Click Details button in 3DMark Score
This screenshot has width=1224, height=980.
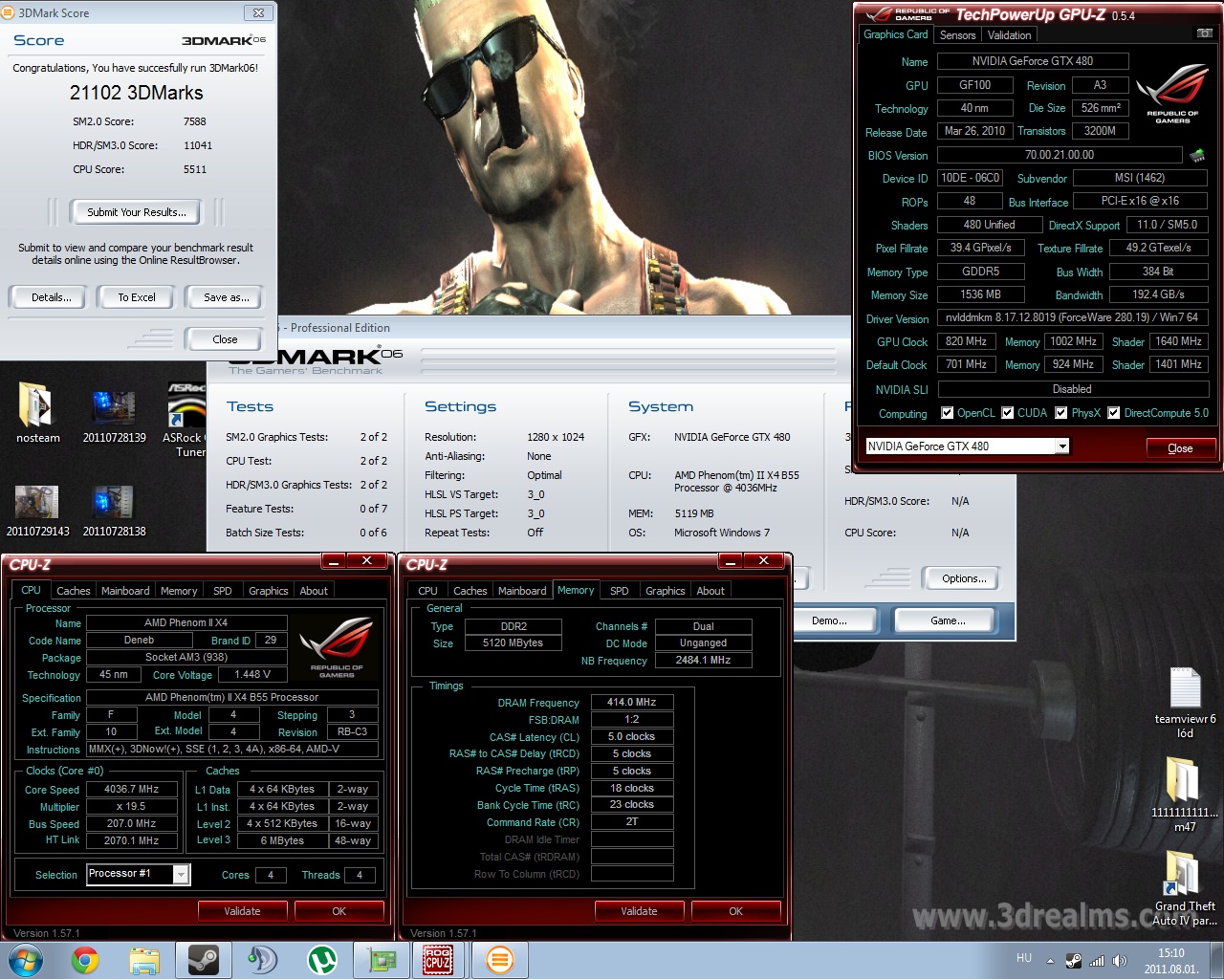click(x=52, y=297)
